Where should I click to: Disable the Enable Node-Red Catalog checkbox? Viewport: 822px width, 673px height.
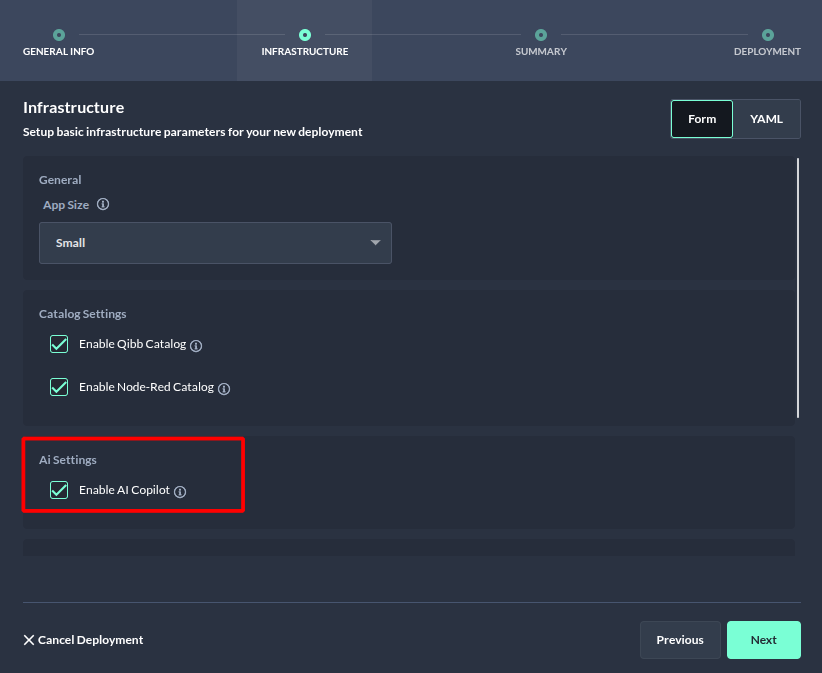tap(58, 387)
